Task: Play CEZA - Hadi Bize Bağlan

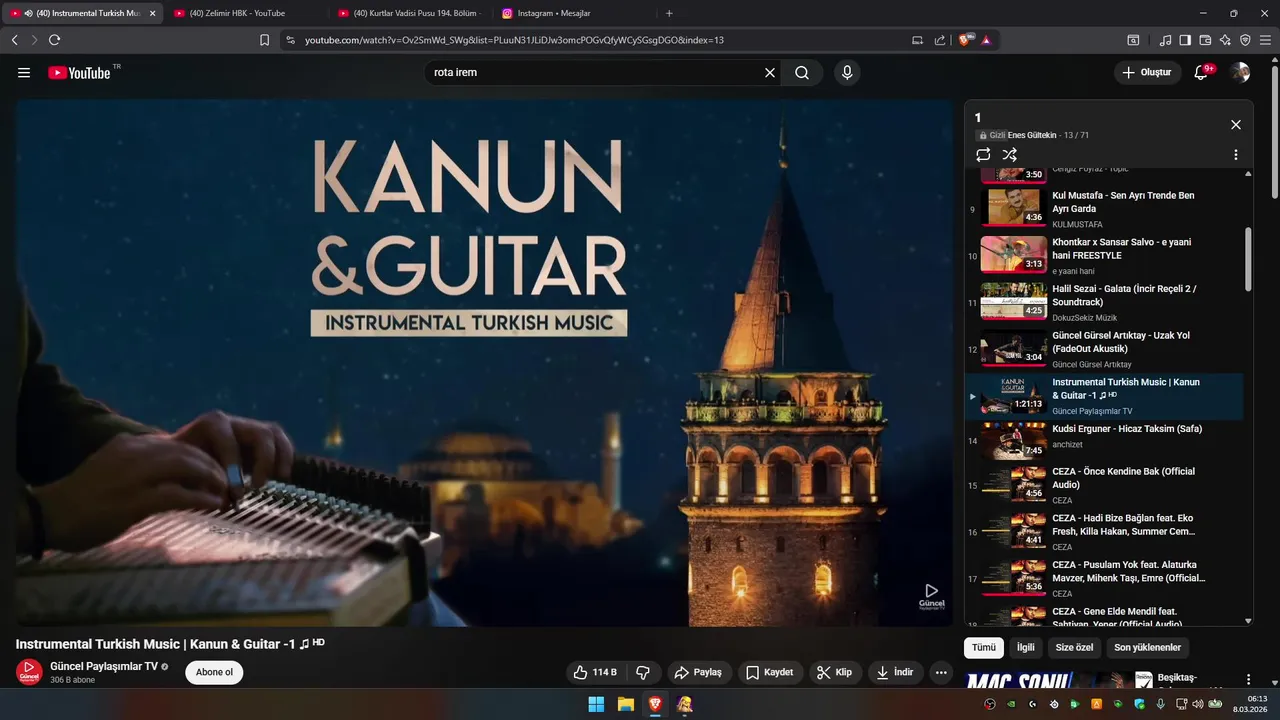Action: (x=1104, y=532)
